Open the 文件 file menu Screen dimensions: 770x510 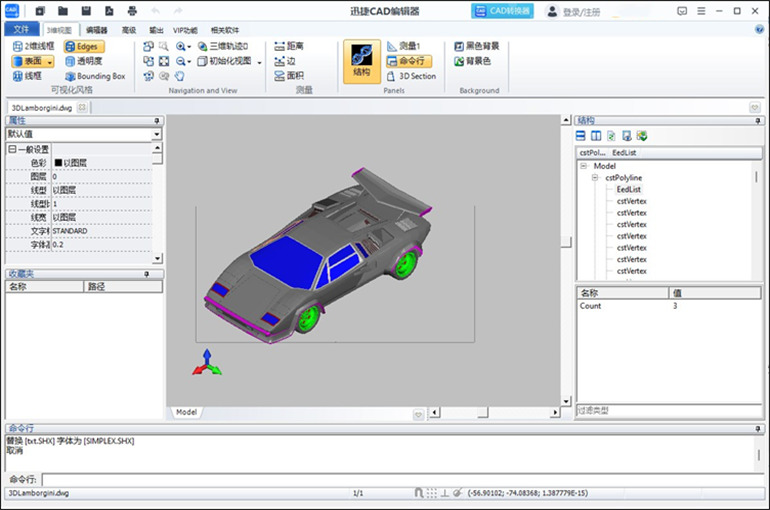(x=21, y=29)
